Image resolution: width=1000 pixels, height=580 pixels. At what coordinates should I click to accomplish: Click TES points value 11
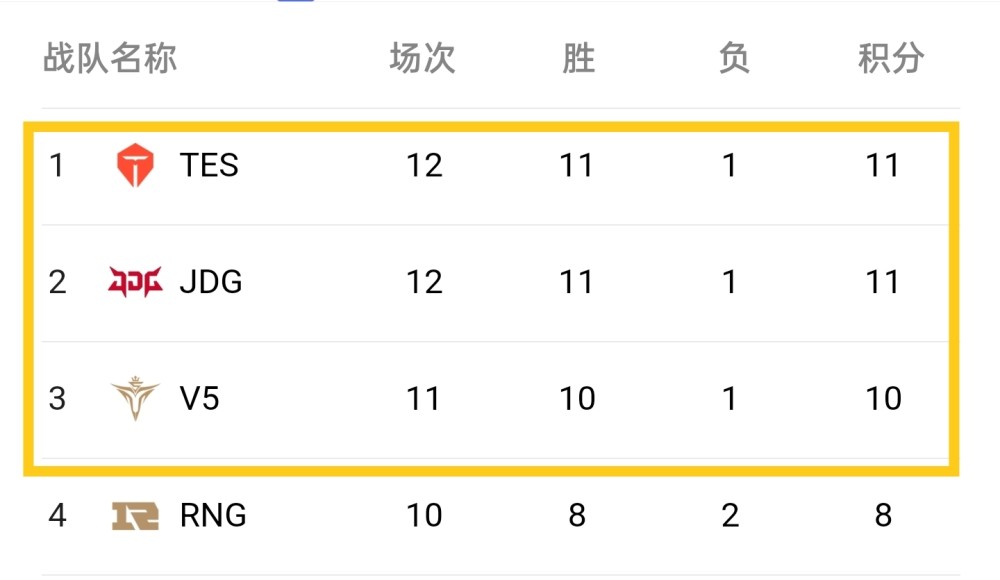(x=883, y=165)
